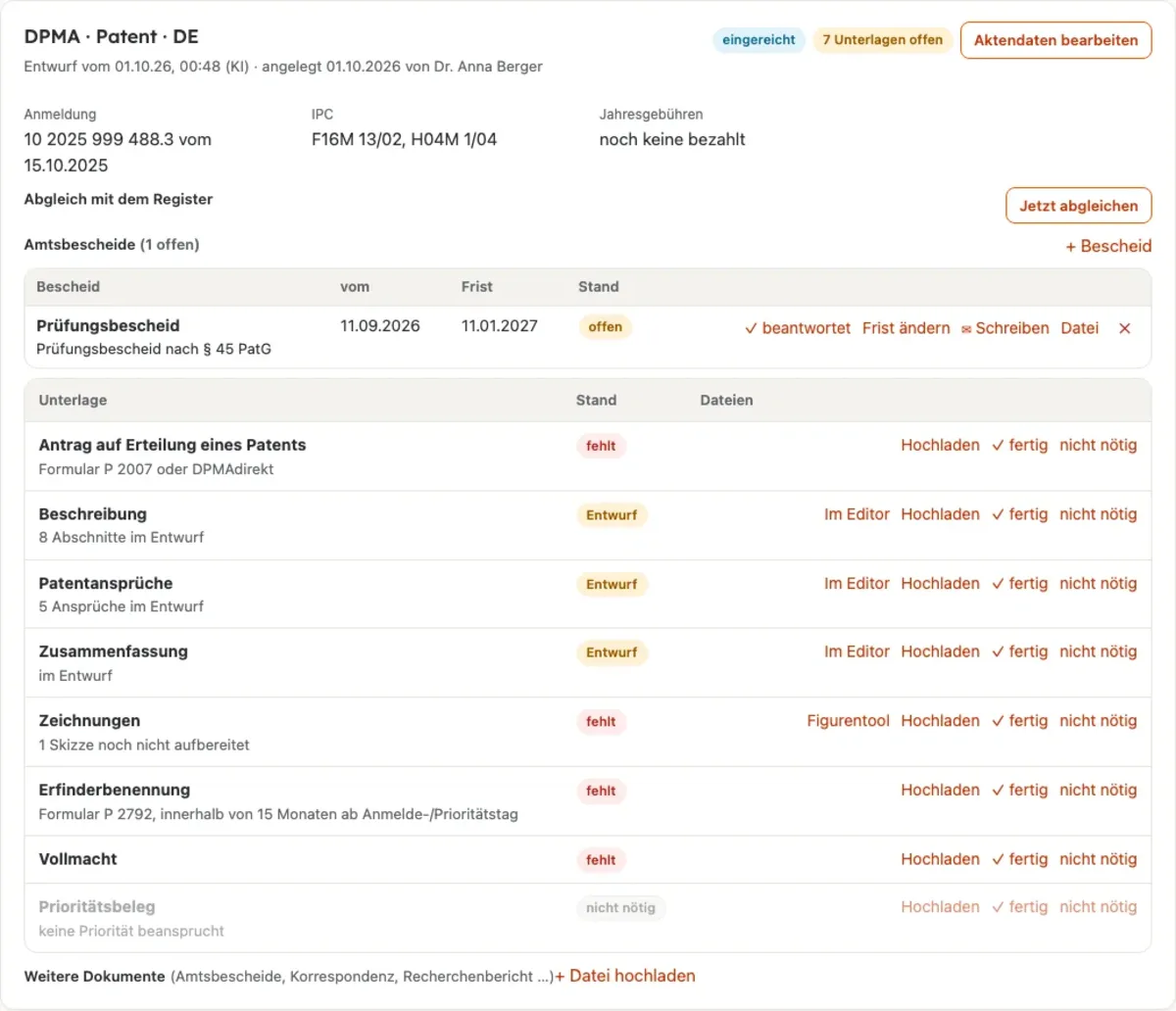The height and width of the screenshot is (1011, 1176).
Task: Mark Beschreibung as fertig
Action: (x=1019, y=514)
